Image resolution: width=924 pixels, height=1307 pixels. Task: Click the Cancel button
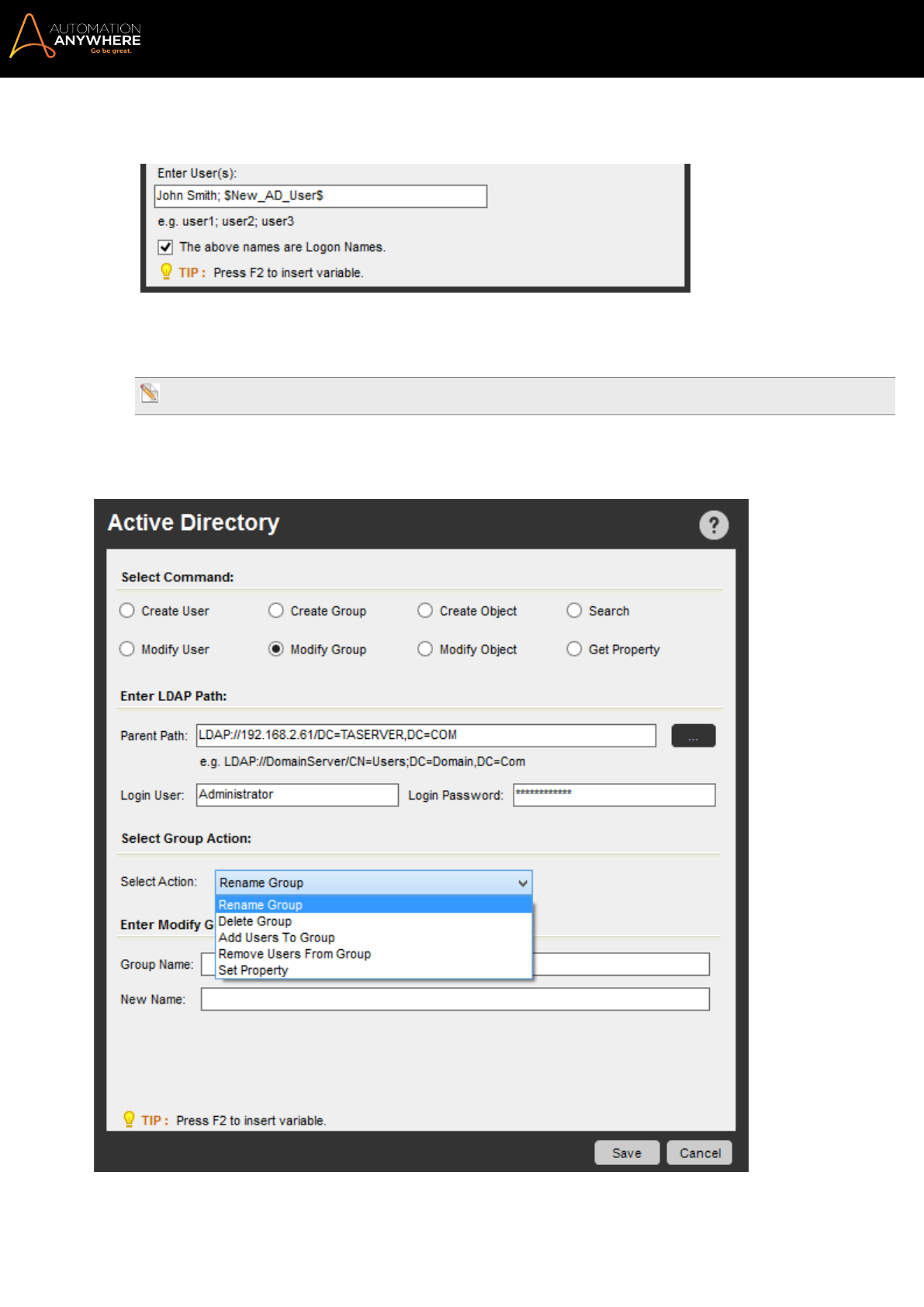700,1153
